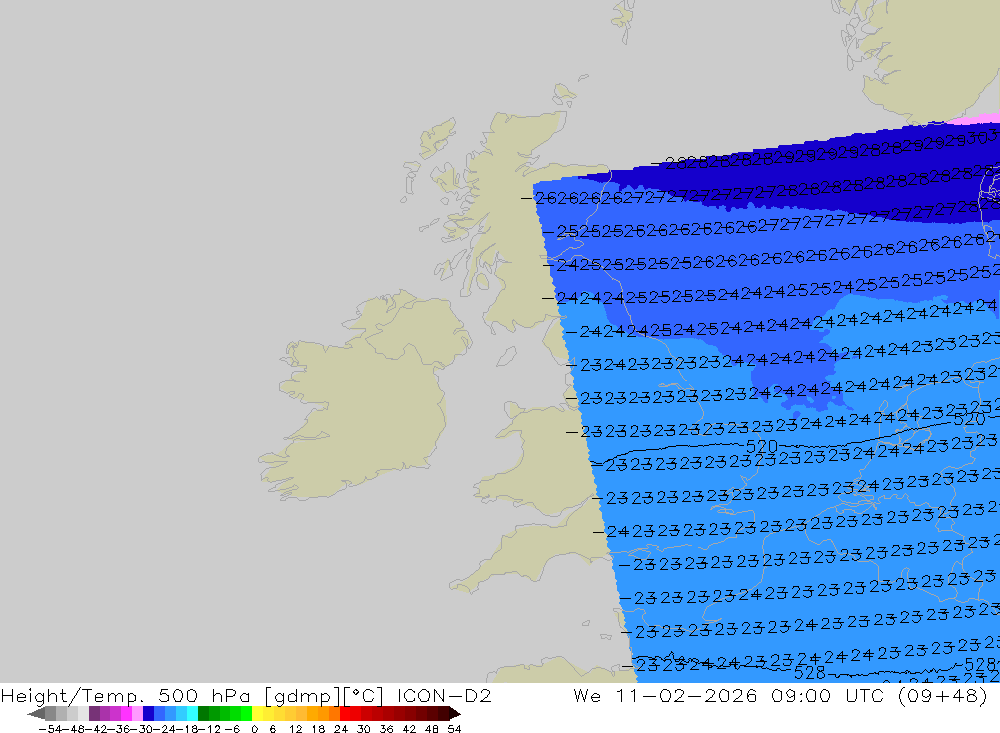
Task: Click the '36' legend tick label
Action: 386,729
